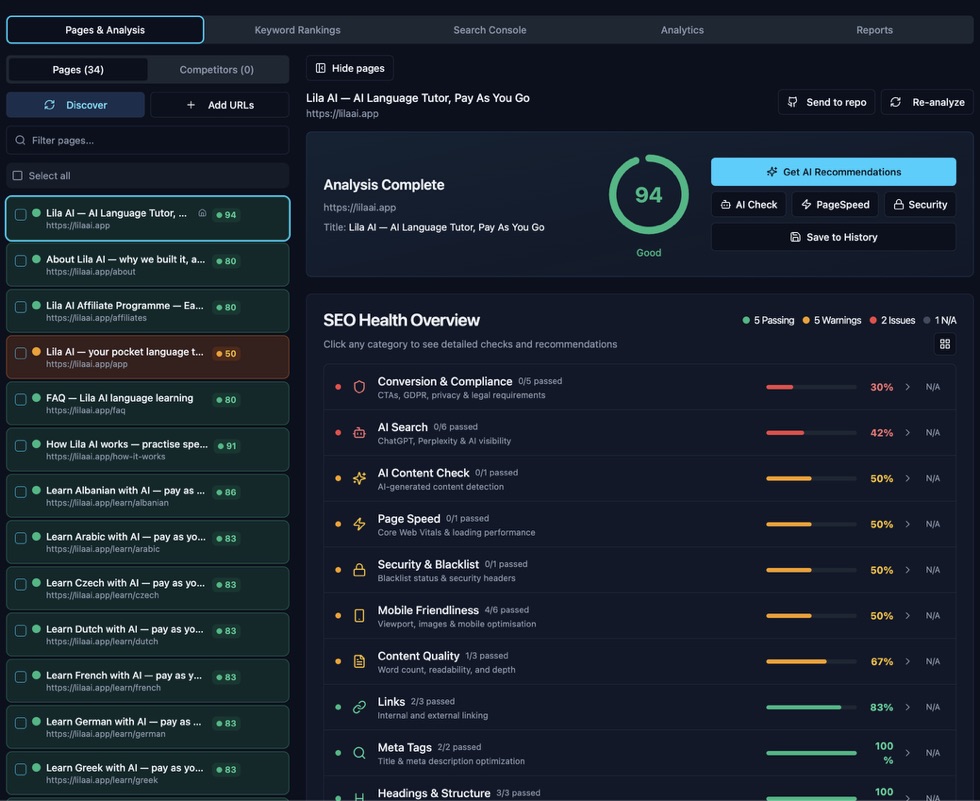This screenshot has height=801, width=980.
Task: Click Get AI Recommendations button
Action: click(833, 172)
